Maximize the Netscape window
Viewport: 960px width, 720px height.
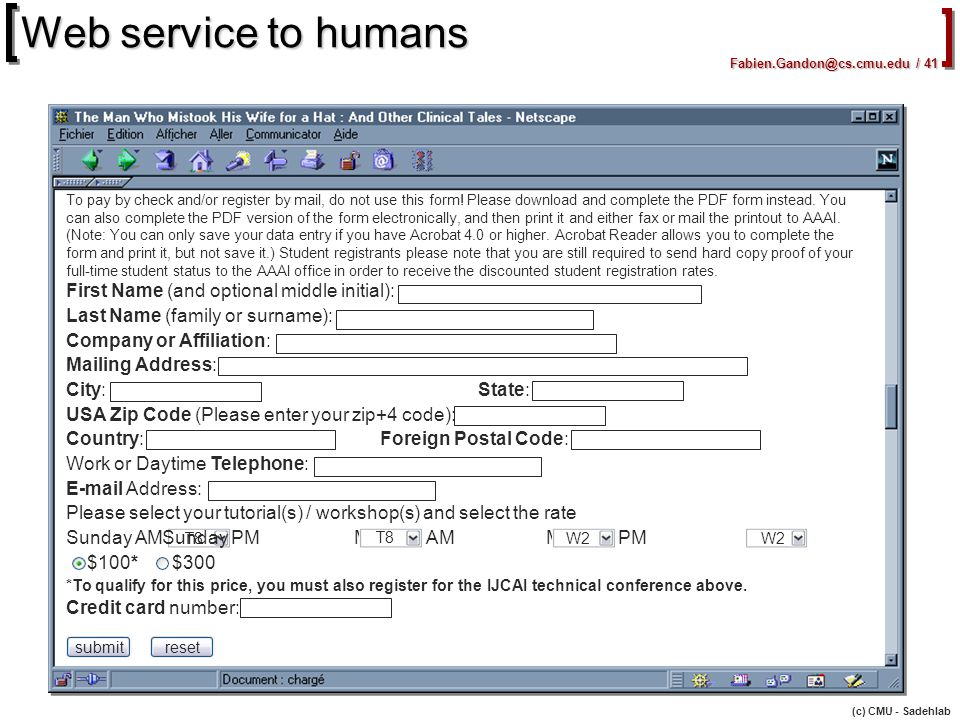coord(874,116)
